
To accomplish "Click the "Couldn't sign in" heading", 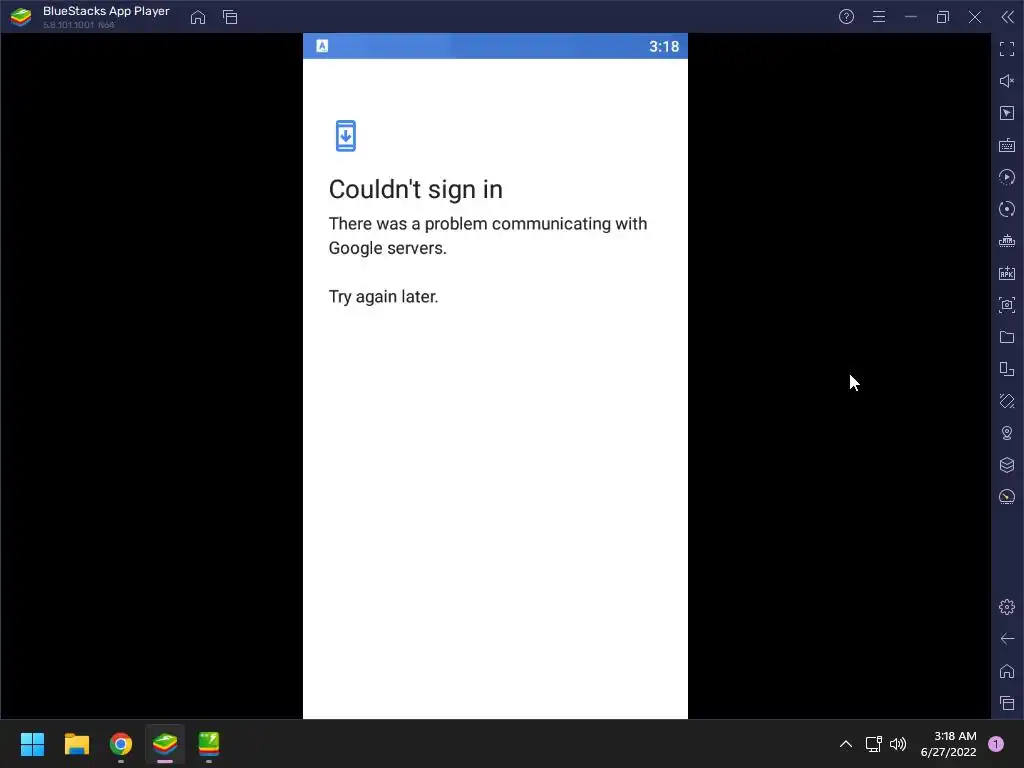I will tap(415, 189).
